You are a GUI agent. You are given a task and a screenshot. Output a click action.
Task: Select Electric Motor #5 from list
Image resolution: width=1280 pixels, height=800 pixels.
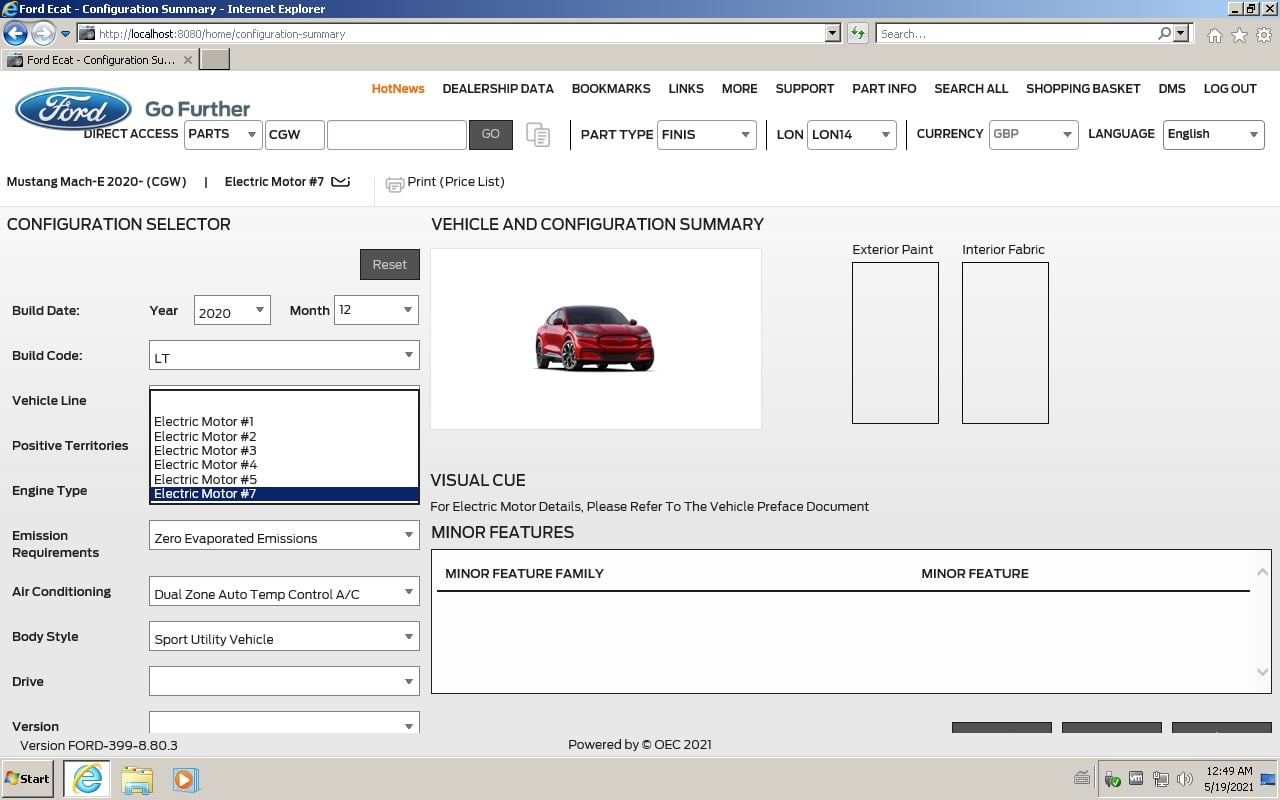pyautogui.click(x=284, y=480)
